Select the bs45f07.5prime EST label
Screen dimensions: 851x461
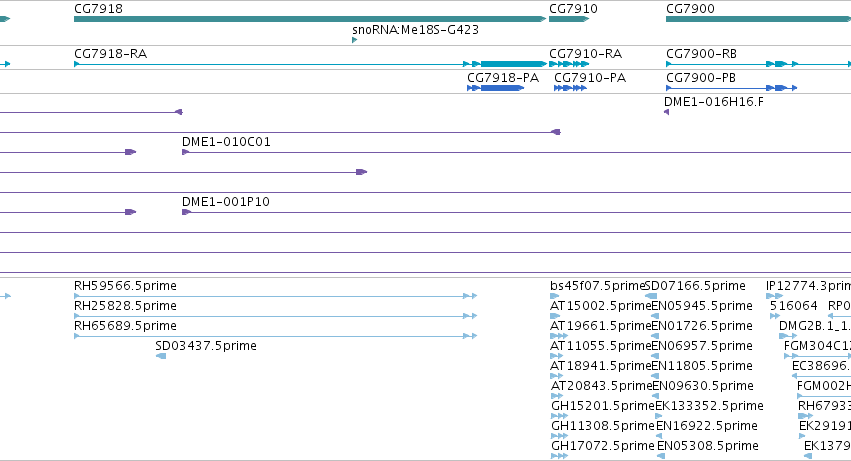tap(596, 286)
